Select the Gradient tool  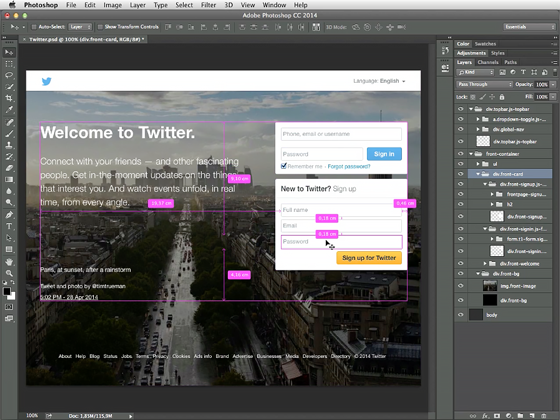pos(9,179)
